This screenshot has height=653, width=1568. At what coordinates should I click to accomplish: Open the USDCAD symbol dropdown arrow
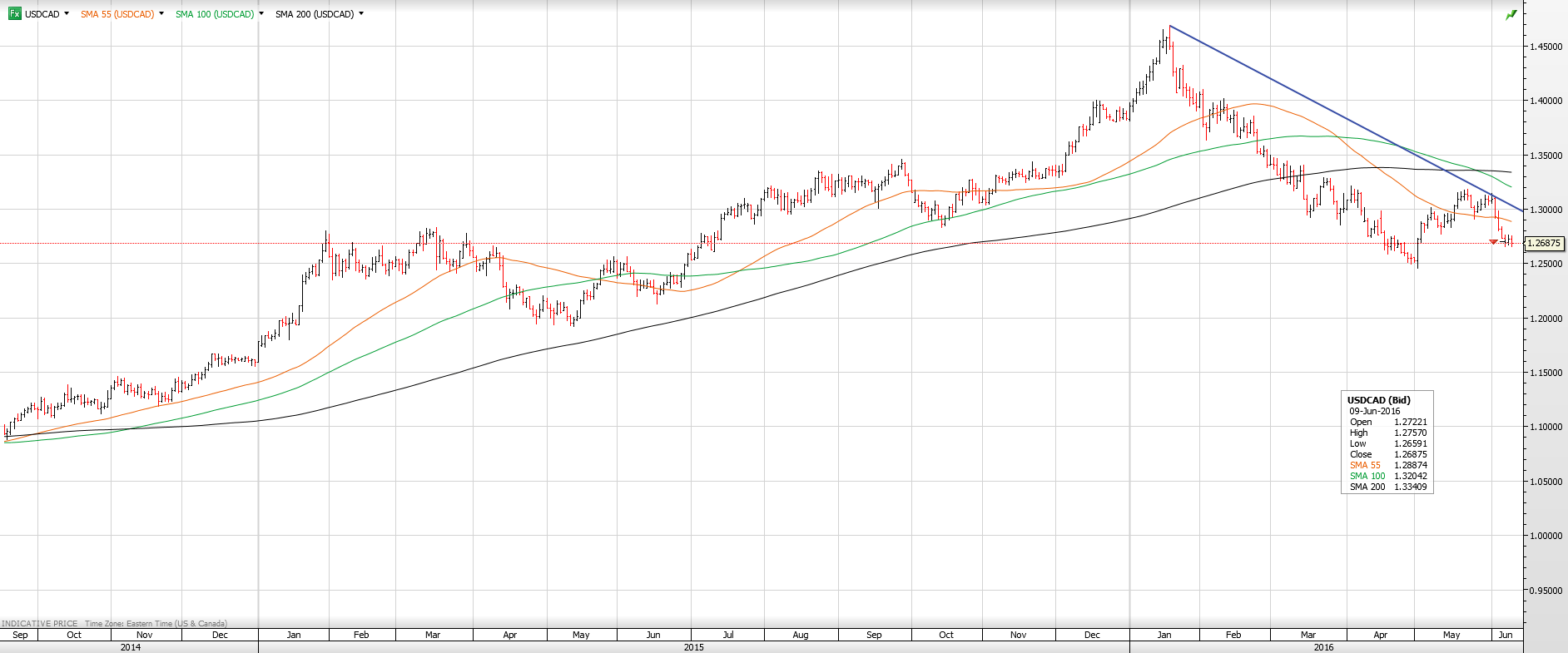[67, 14]
